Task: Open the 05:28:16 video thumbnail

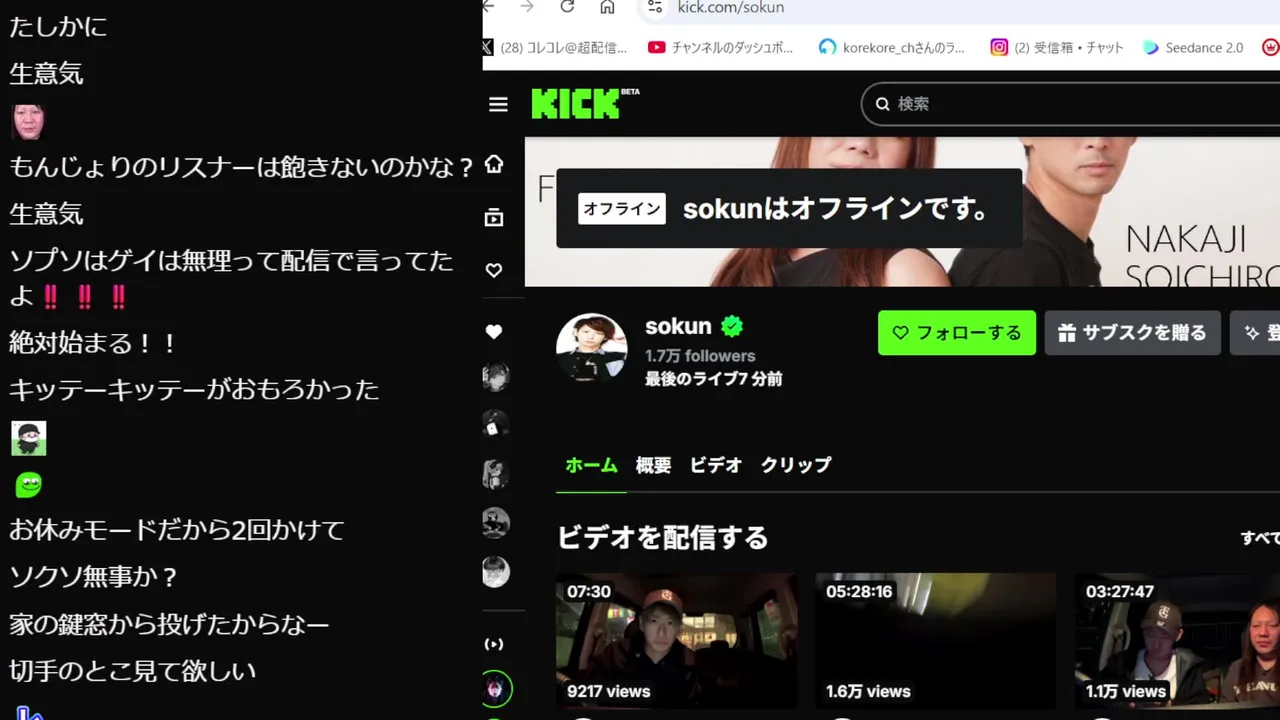Action: pyautogui.click(x=936, y=641)
